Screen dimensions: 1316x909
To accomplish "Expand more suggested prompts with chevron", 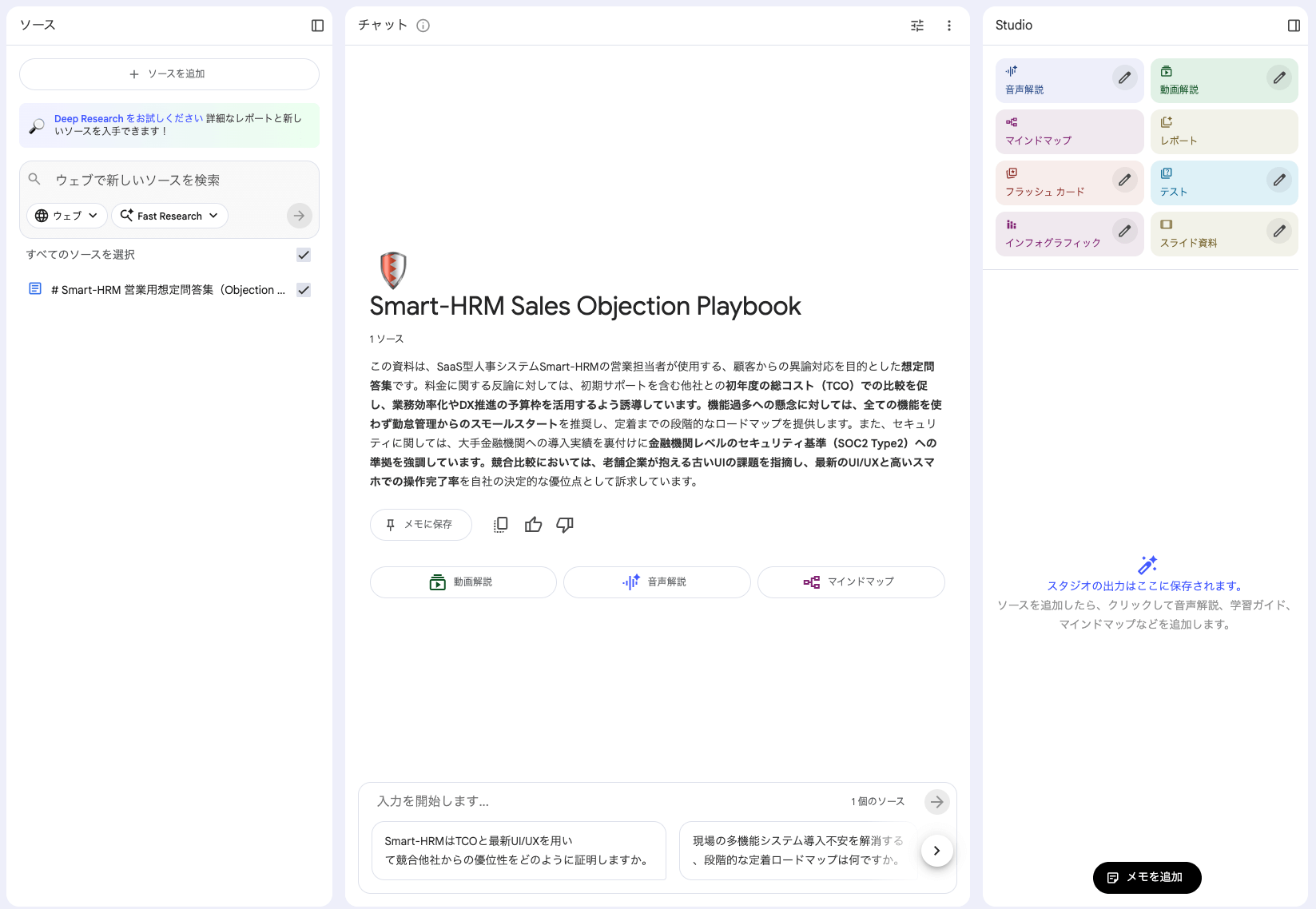I will pyautogui.click(x=936, y=851).
